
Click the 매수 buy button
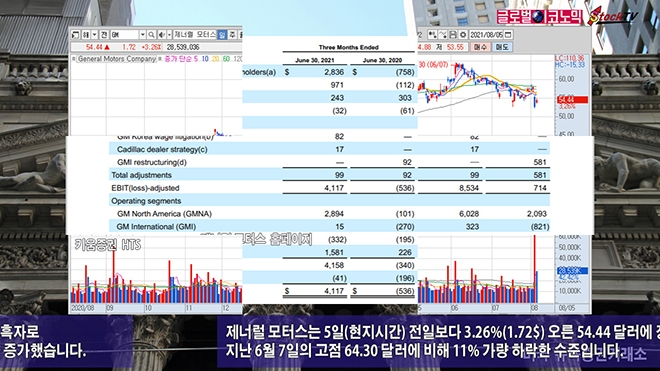[480, 47]
